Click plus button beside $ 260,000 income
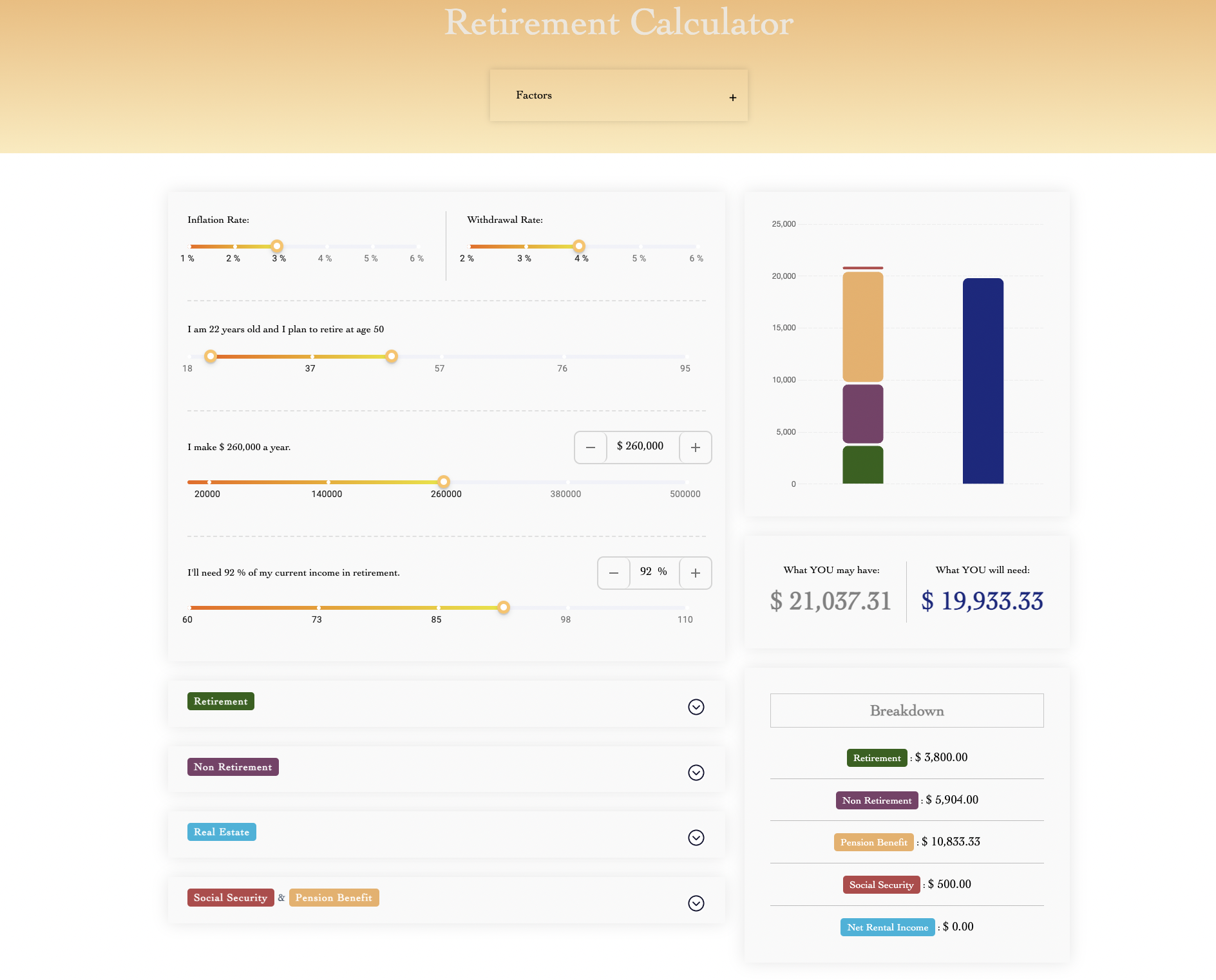This screenshot has width=1216, height=980. (696, 448)
